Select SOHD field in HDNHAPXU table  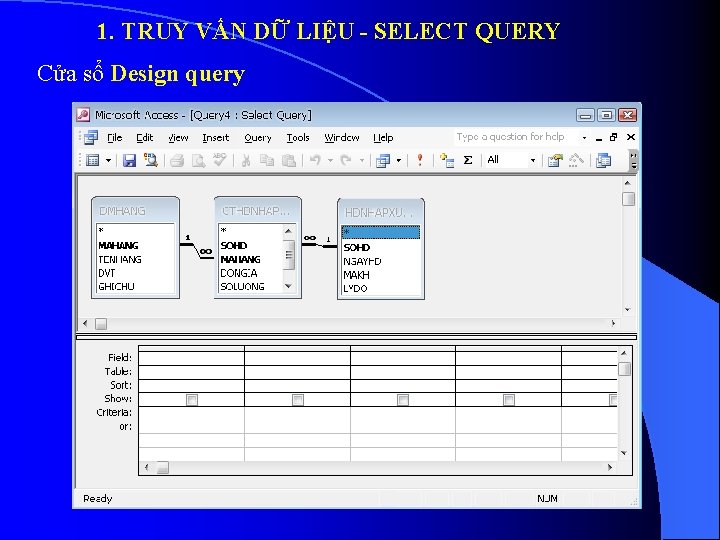click(356, 248)
